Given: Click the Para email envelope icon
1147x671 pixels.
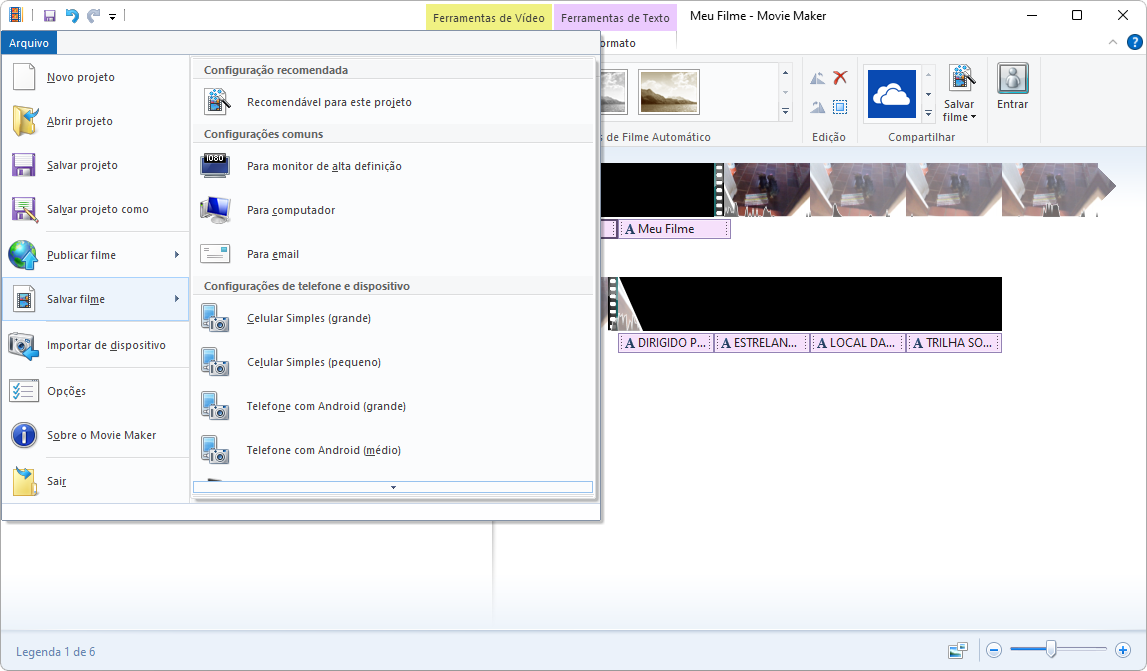Looking at the screenshot, I should pos(215,254).
